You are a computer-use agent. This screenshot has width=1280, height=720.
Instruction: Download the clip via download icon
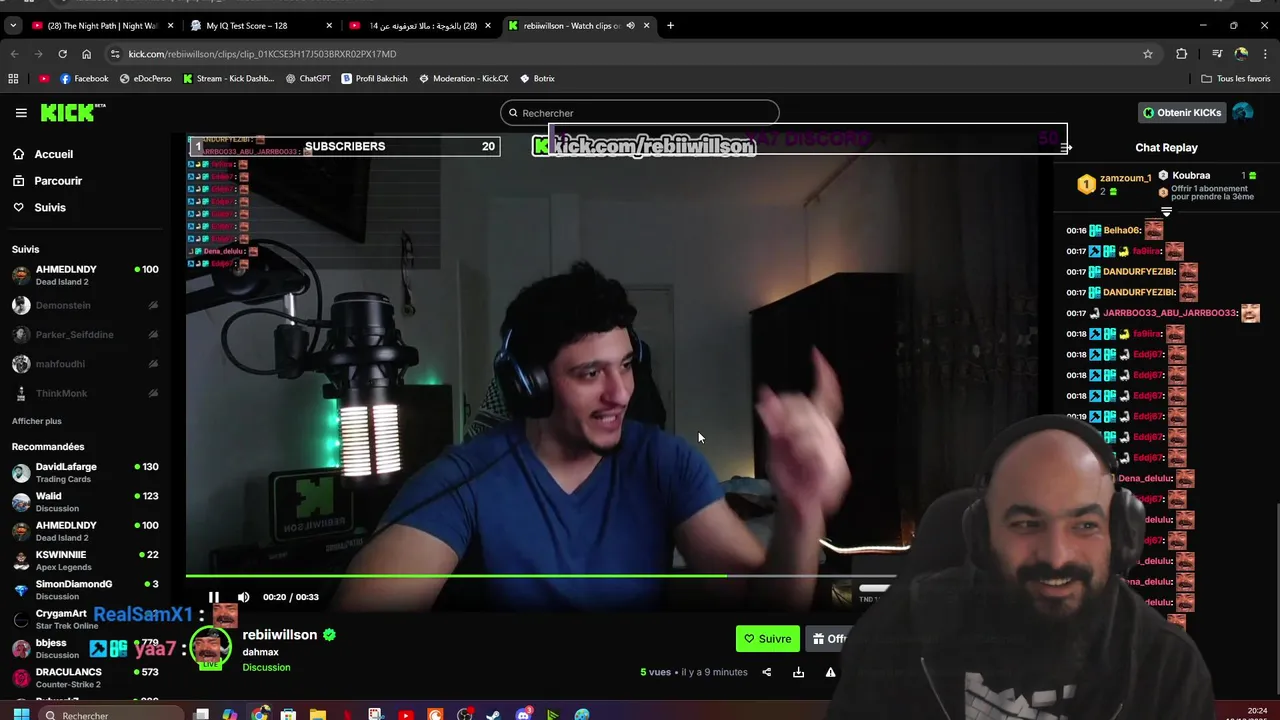pyautogui.click(x=798, y=672)
